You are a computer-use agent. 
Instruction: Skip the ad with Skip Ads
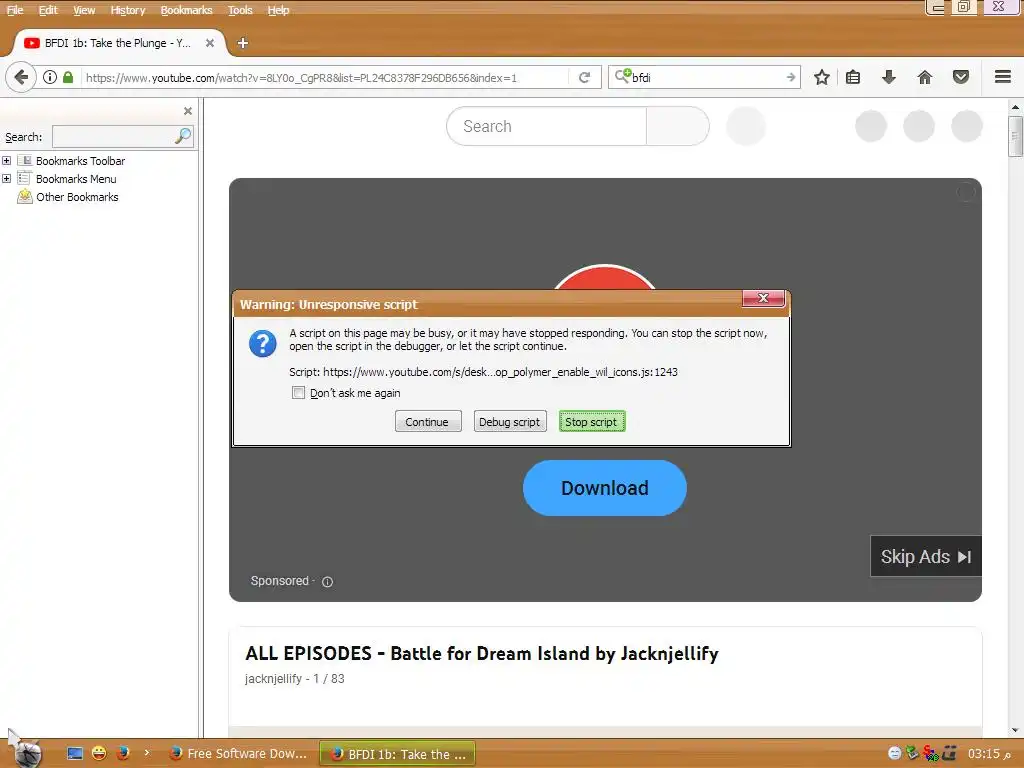925,556
